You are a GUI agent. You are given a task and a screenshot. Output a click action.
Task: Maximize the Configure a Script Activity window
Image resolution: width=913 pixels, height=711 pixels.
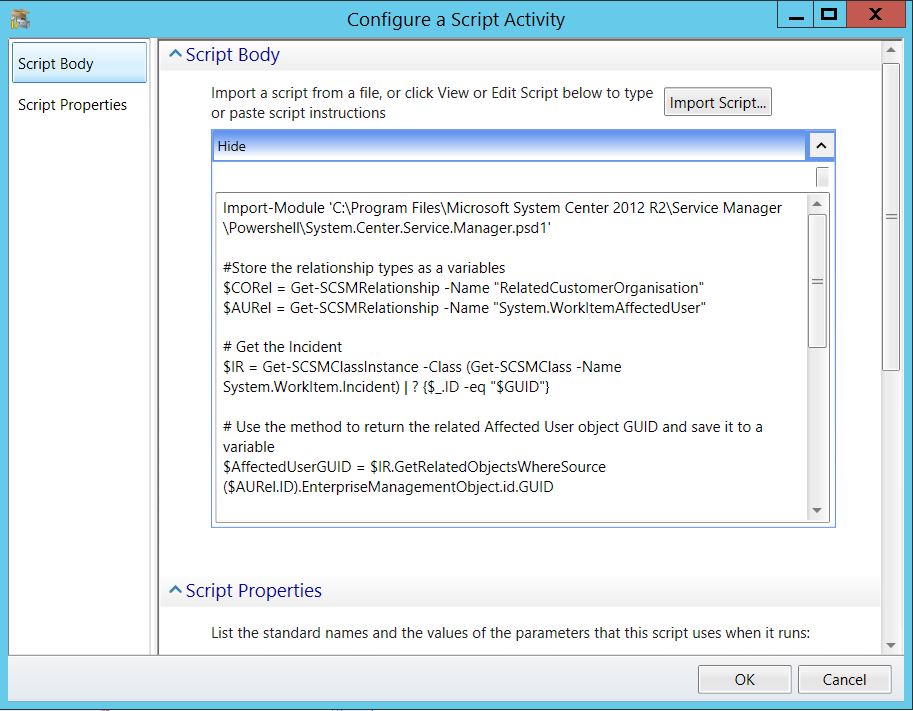[x=827, y=15]
